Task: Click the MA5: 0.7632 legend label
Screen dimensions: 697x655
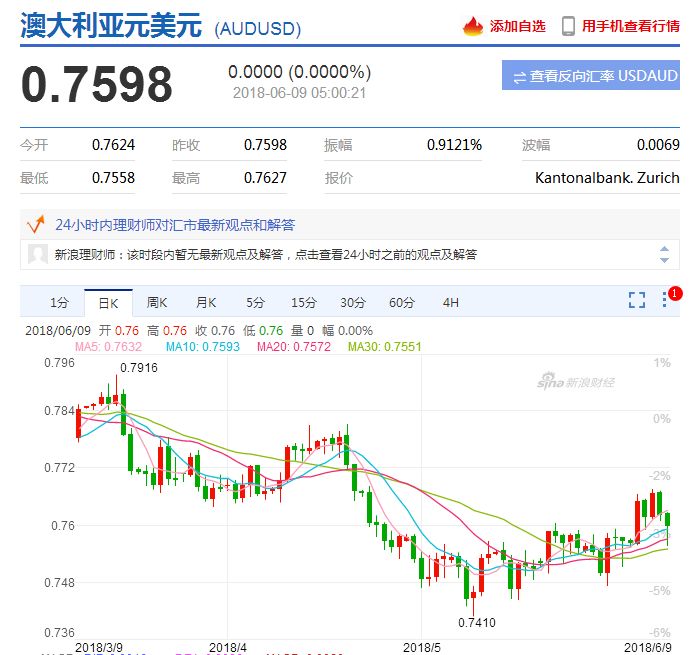Action: 108,347
